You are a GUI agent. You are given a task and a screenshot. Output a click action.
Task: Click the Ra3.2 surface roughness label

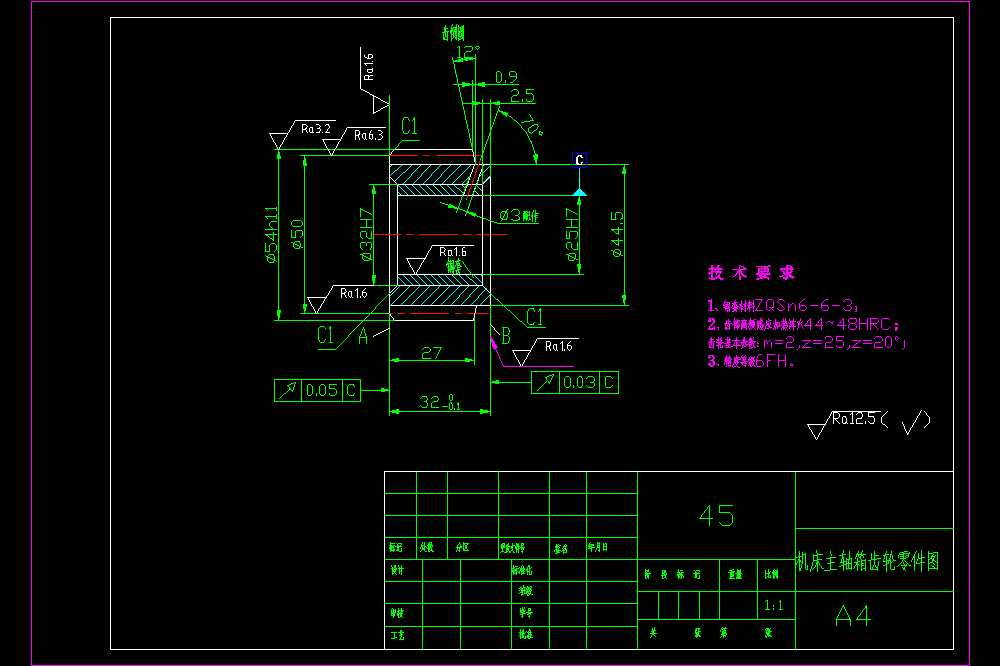click(x=316, y=129)
